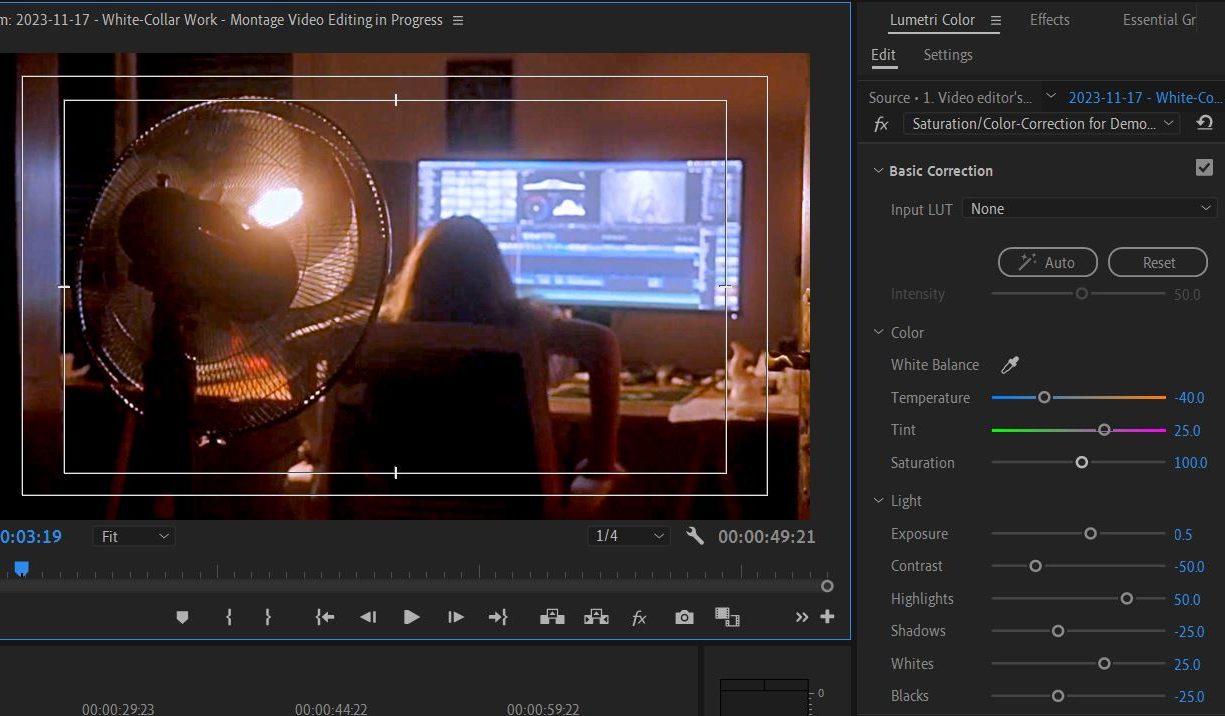Open the comparison view icon

[x=727, y=617]
